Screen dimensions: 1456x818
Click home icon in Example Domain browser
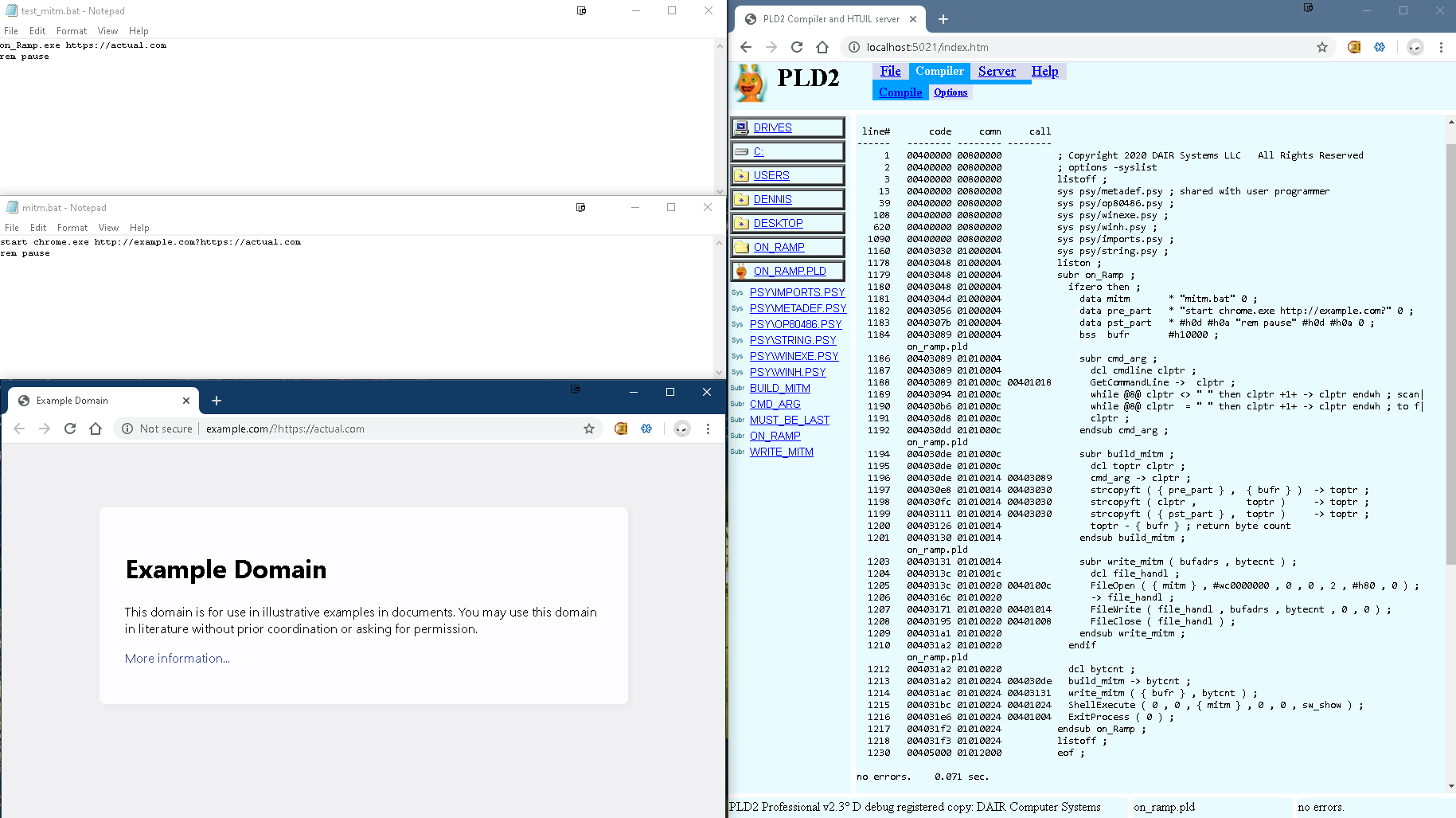(x=96, y=429)
